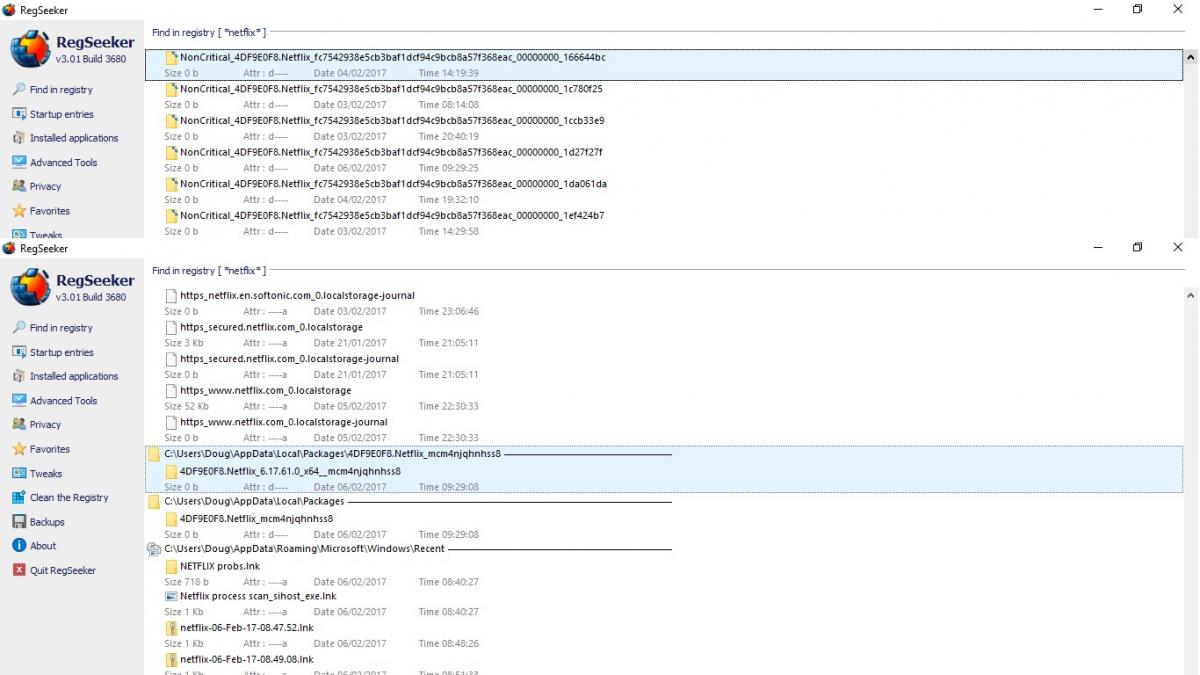This screenshot has width=1200, height=675.
Task: Click the About info icon
Action: coord(19,546)
